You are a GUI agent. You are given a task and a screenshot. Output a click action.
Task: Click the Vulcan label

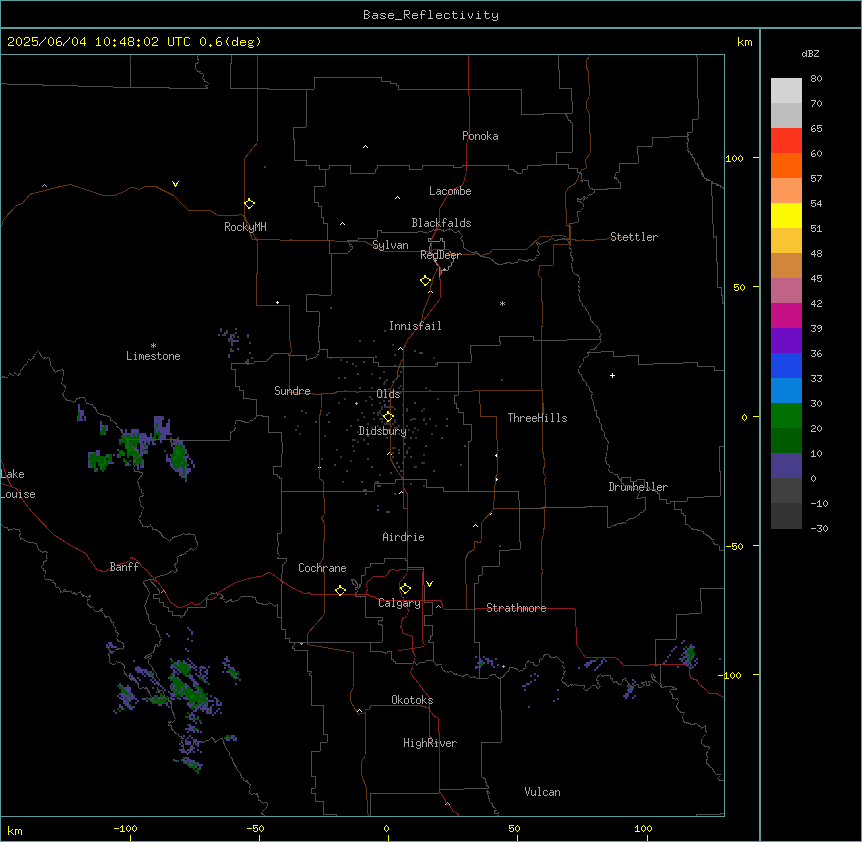coord(542,792)
